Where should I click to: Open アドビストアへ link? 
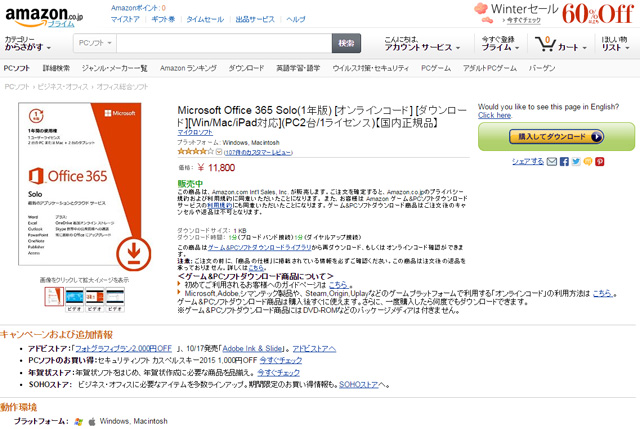314,349
